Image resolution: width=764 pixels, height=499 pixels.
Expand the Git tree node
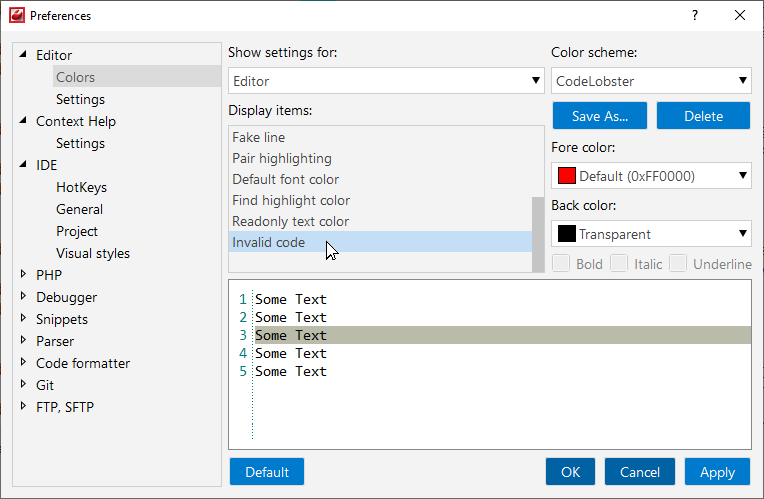click(23, 384)
